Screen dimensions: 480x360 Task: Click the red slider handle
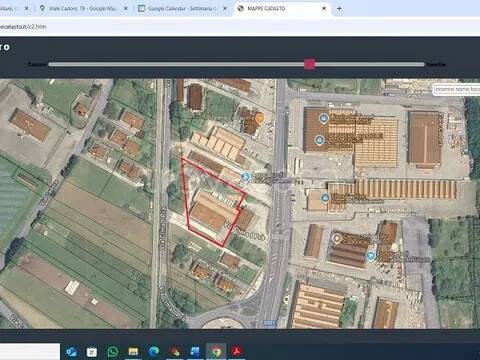[x=309, y=64]
